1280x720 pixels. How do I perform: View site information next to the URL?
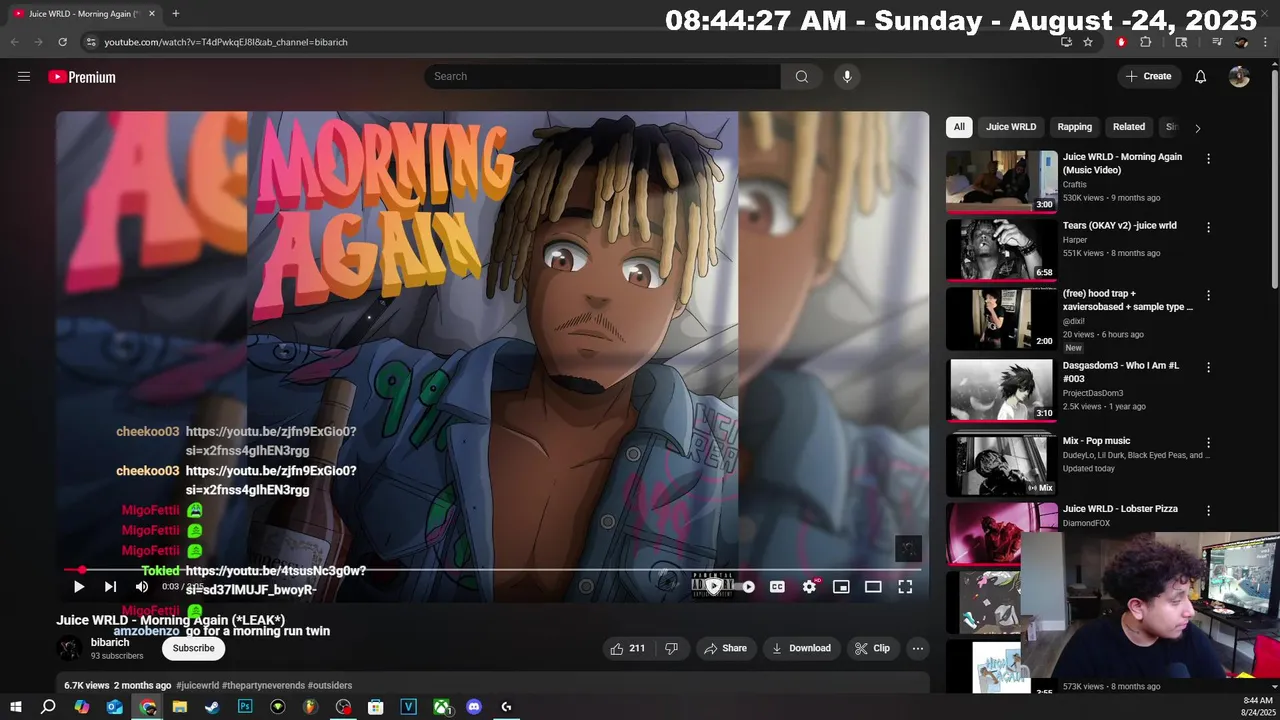(x=90, y=42)
